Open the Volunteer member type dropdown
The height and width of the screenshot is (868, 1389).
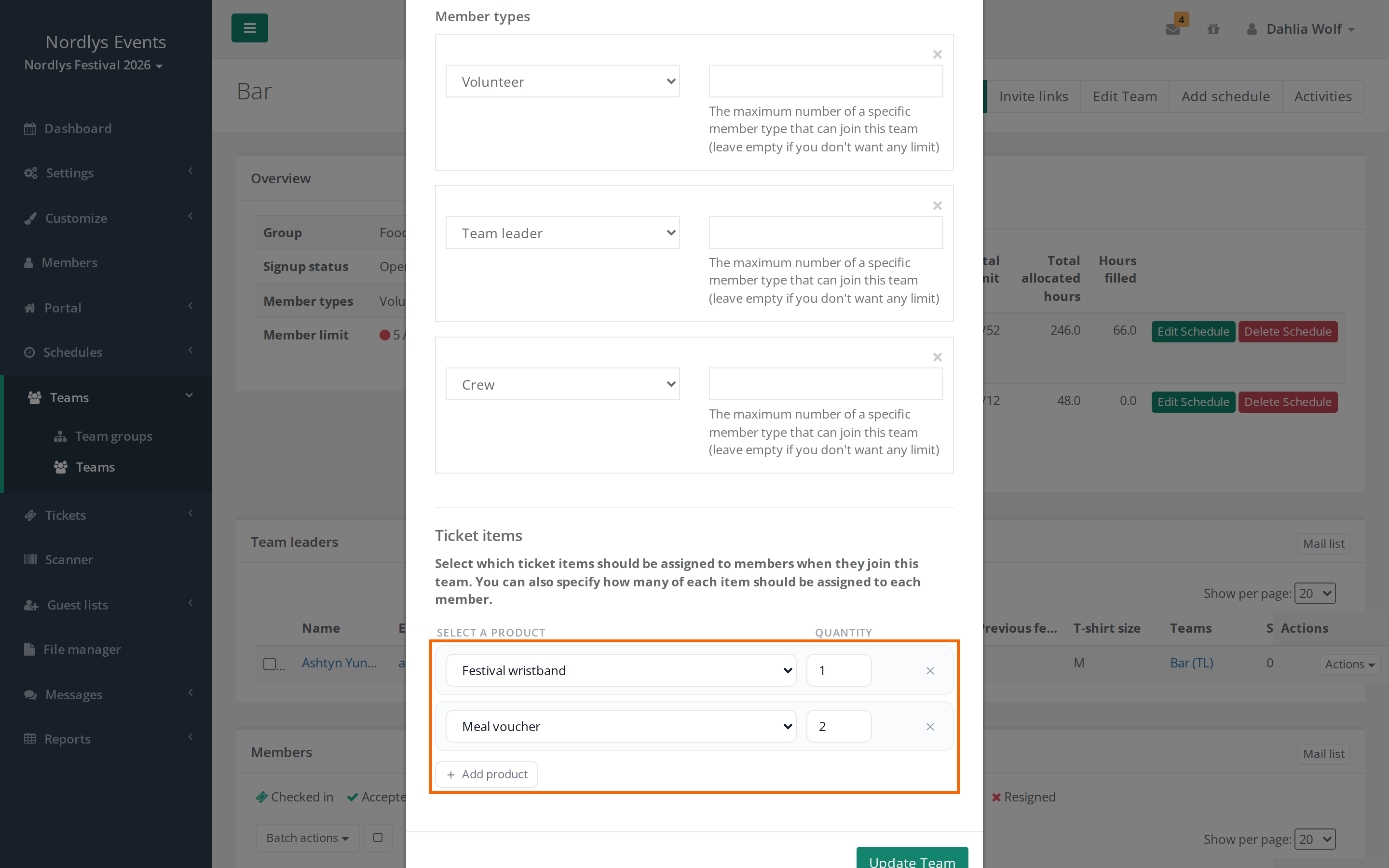coord(562,81)
